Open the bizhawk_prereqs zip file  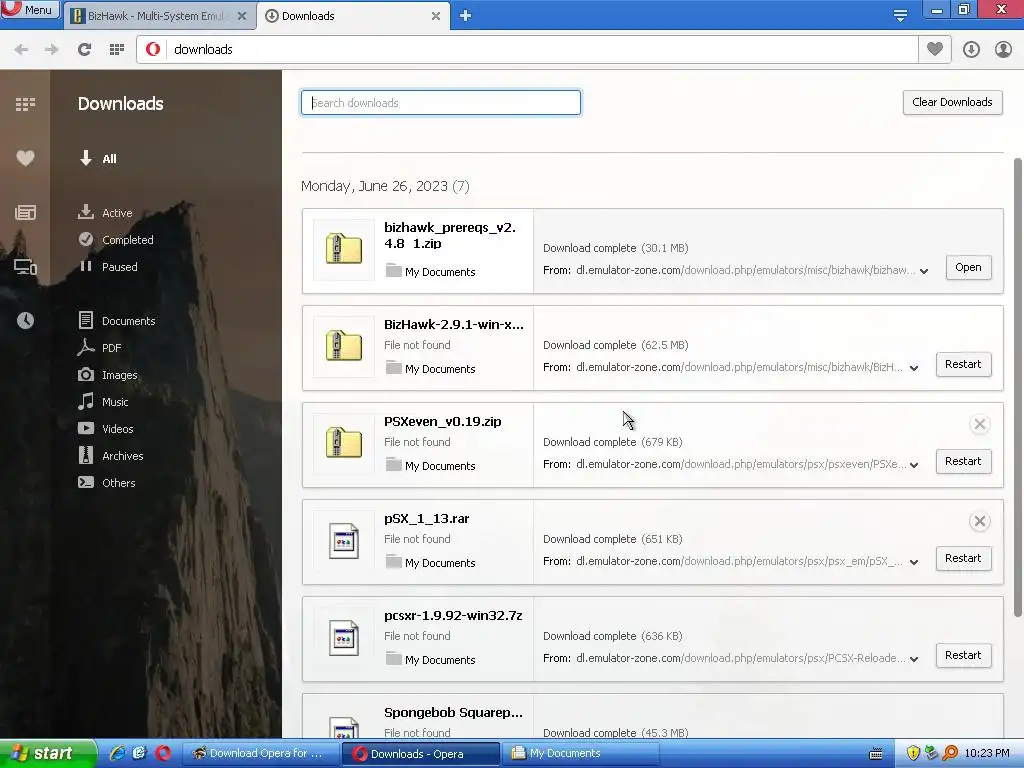click(x=968, y=267)
